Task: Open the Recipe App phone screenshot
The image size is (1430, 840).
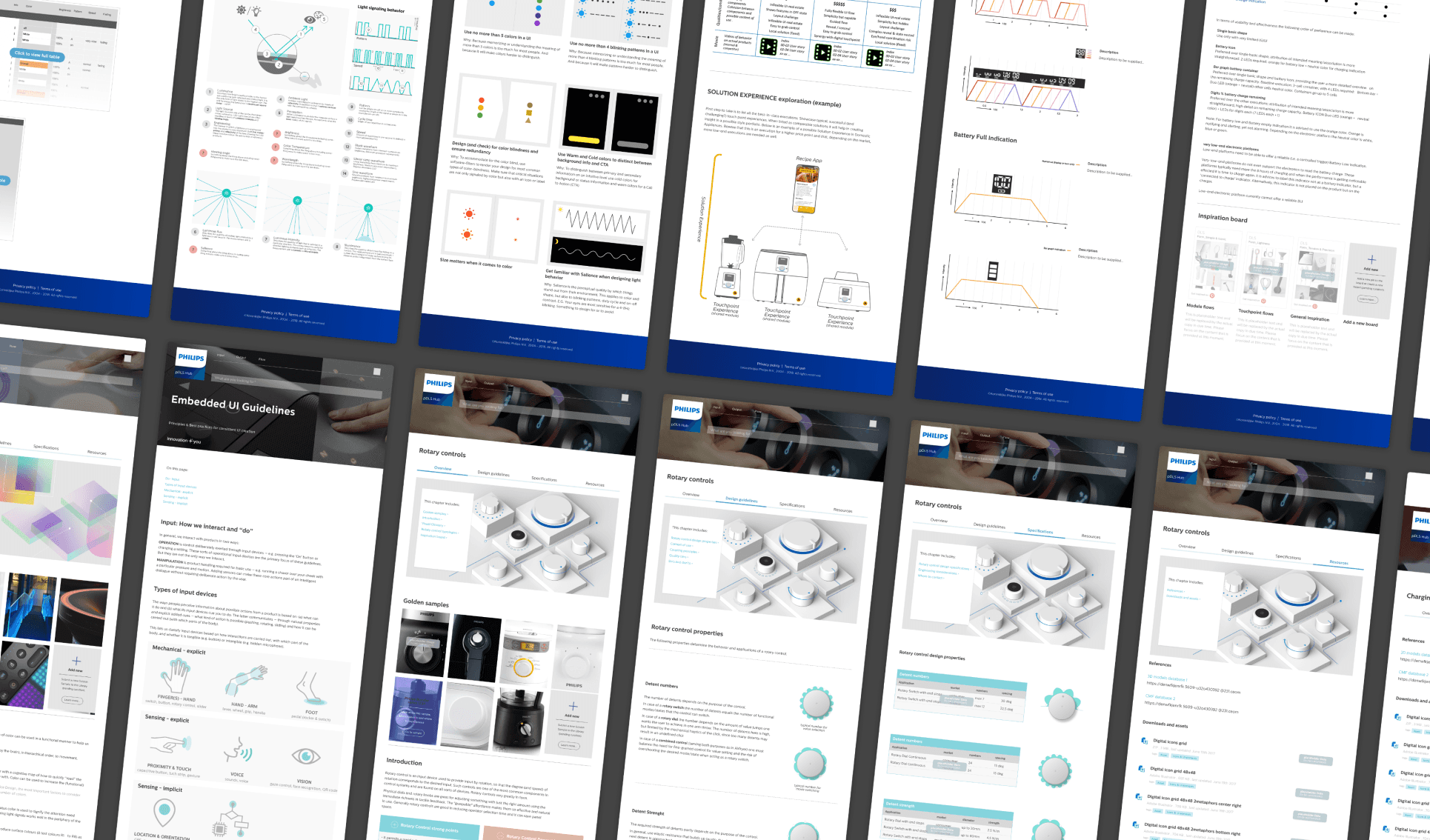Action: (806, 188)
